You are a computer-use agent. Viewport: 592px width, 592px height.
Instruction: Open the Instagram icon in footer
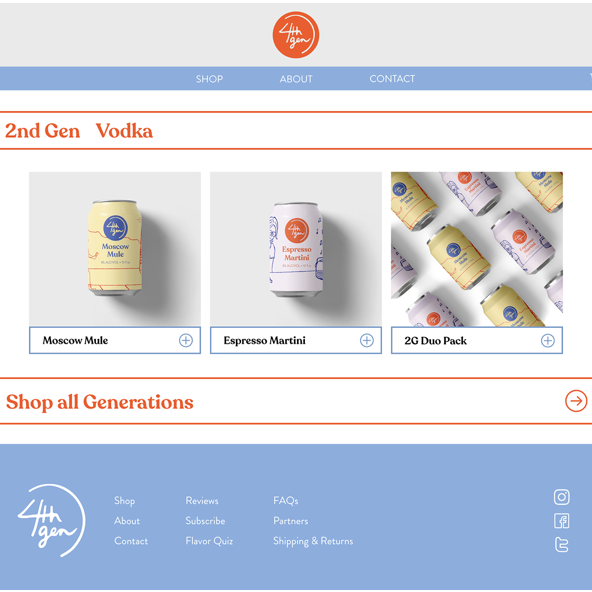[x=561, y=497]
